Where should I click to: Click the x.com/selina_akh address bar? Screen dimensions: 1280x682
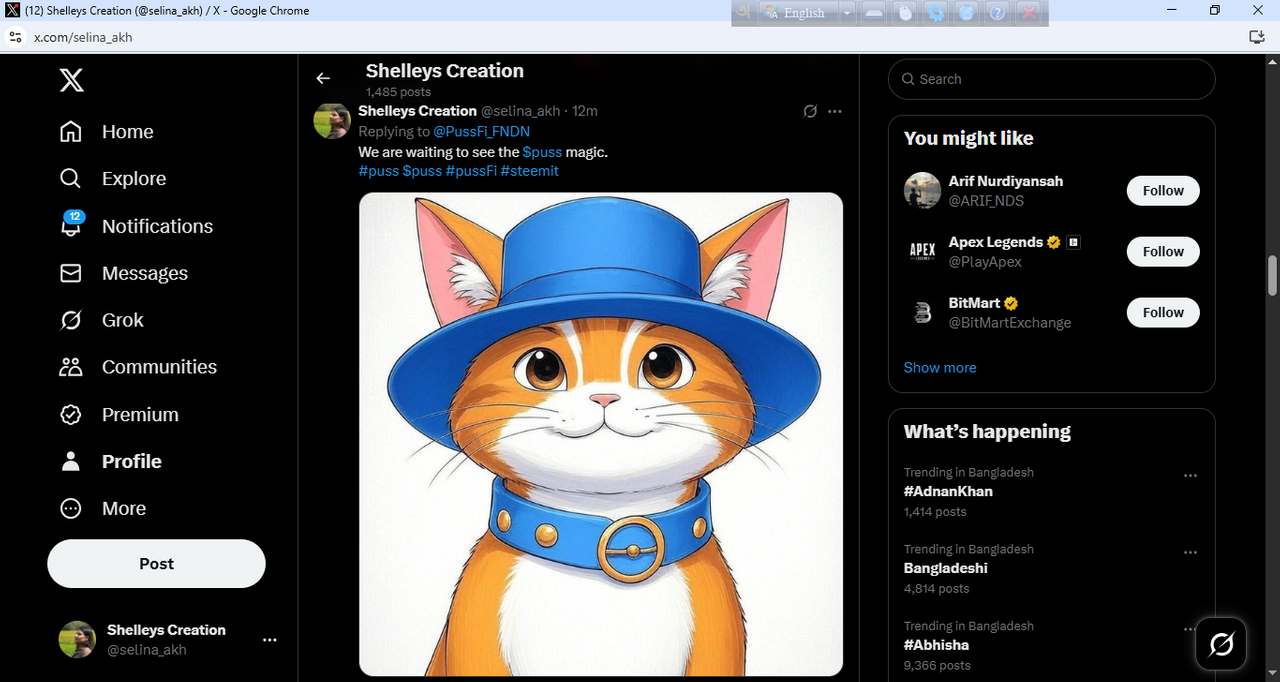click(x=83, y=37)
